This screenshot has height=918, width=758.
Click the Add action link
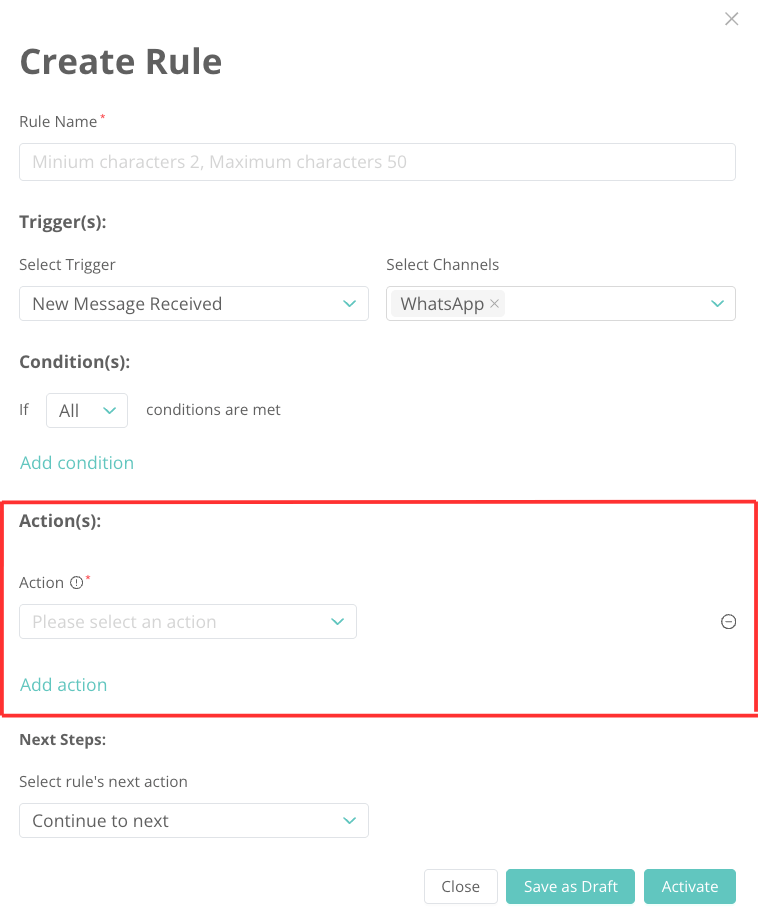pos(64,685)
